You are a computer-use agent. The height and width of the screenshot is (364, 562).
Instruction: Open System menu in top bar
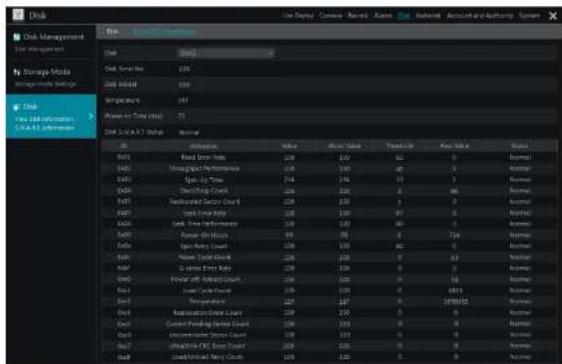point(529,15)
